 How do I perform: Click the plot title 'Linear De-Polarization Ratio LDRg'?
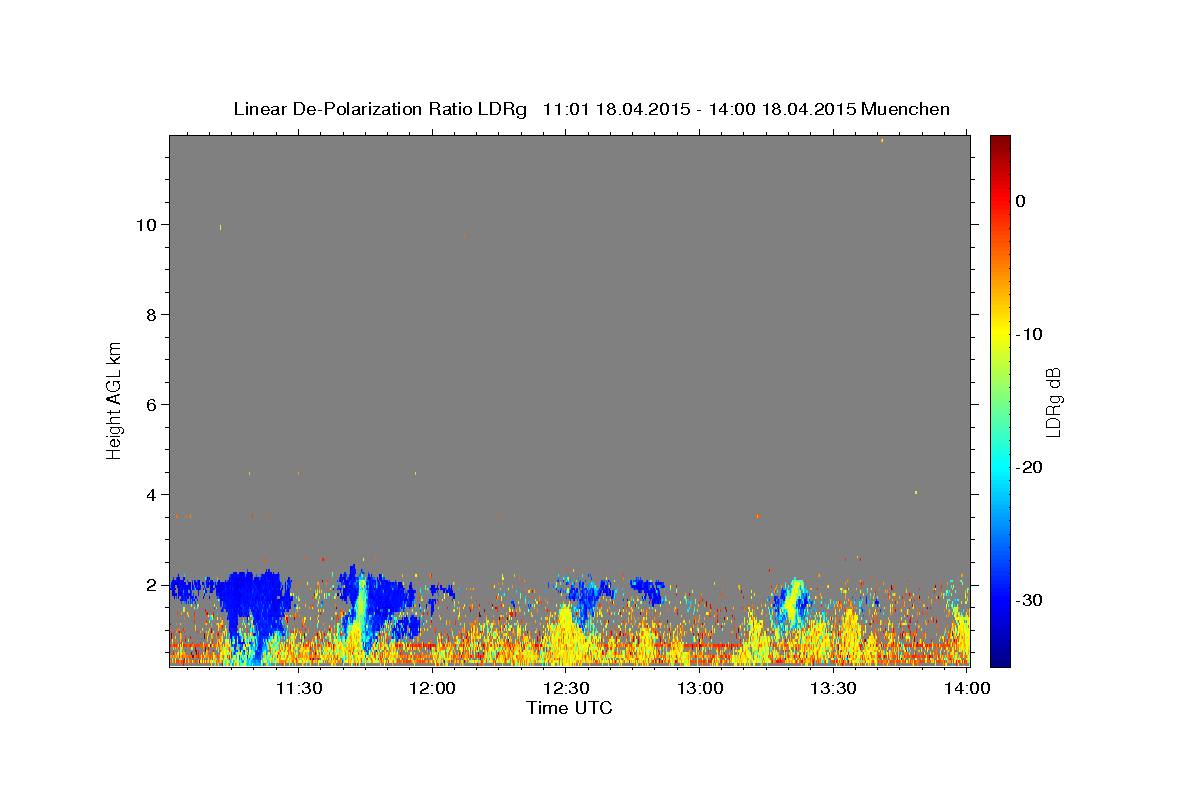pos(380,109)
